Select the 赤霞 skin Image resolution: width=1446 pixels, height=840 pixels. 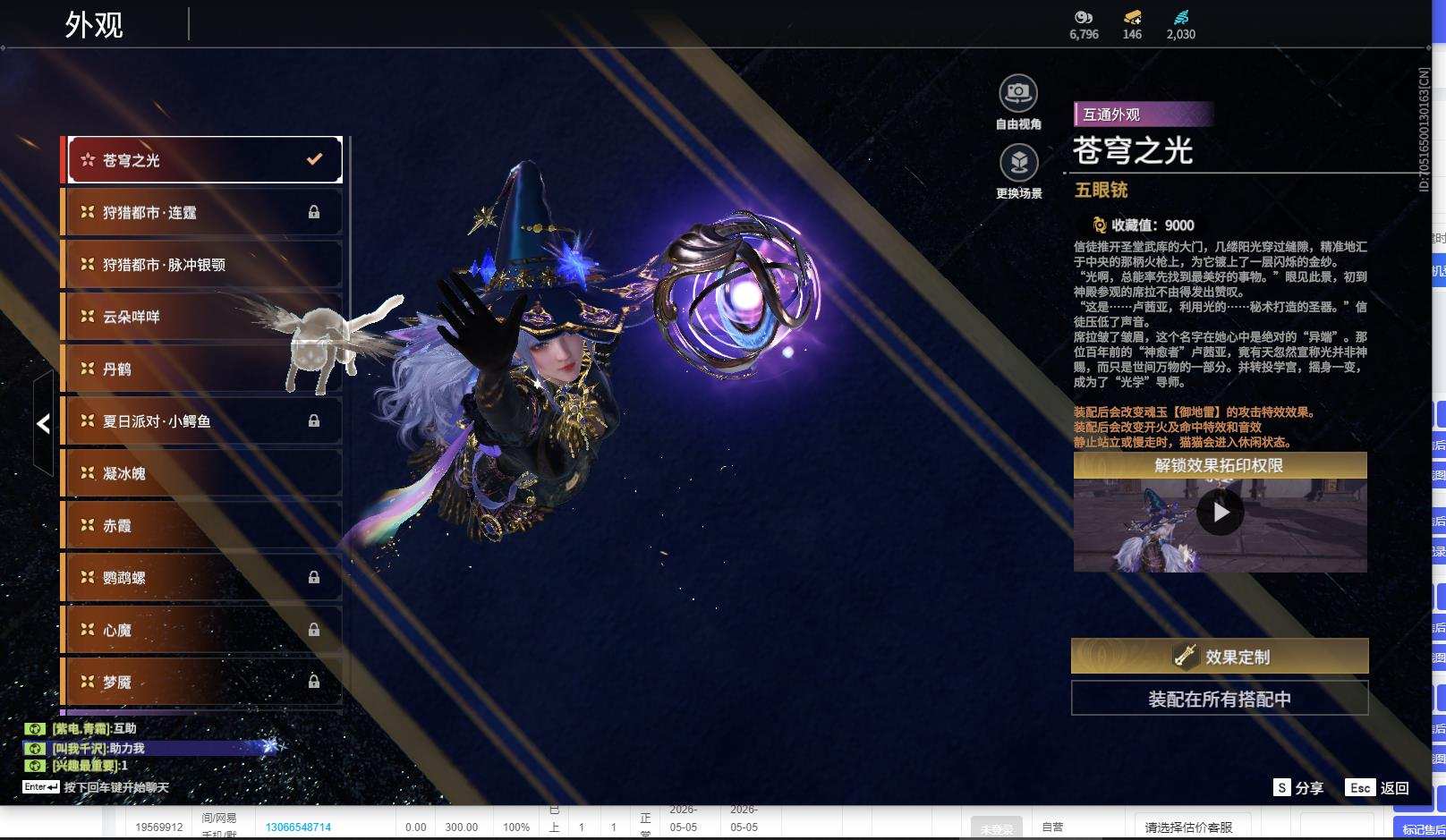coord(202,525)
